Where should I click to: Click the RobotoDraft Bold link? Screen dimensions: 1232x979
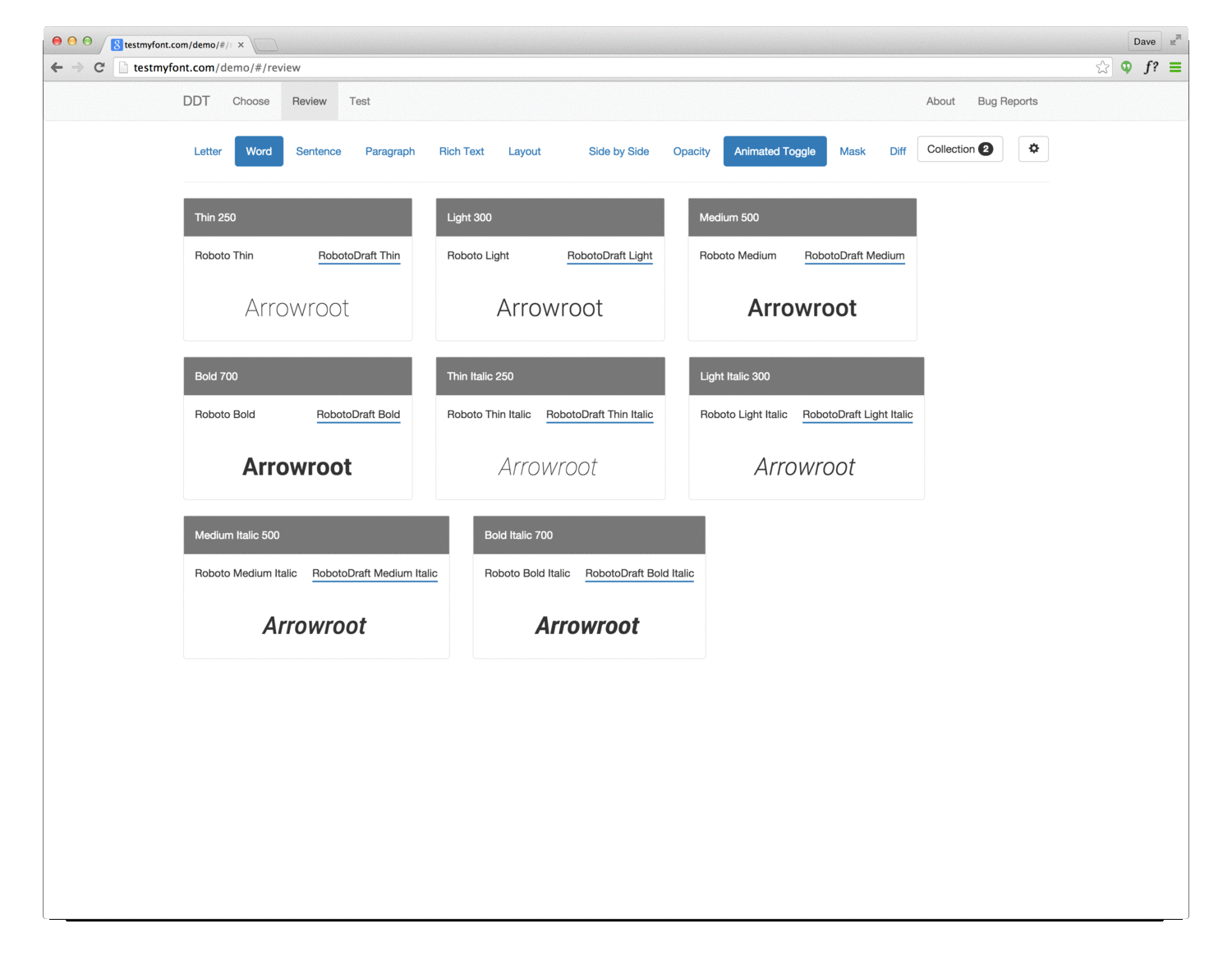[358, 415]
